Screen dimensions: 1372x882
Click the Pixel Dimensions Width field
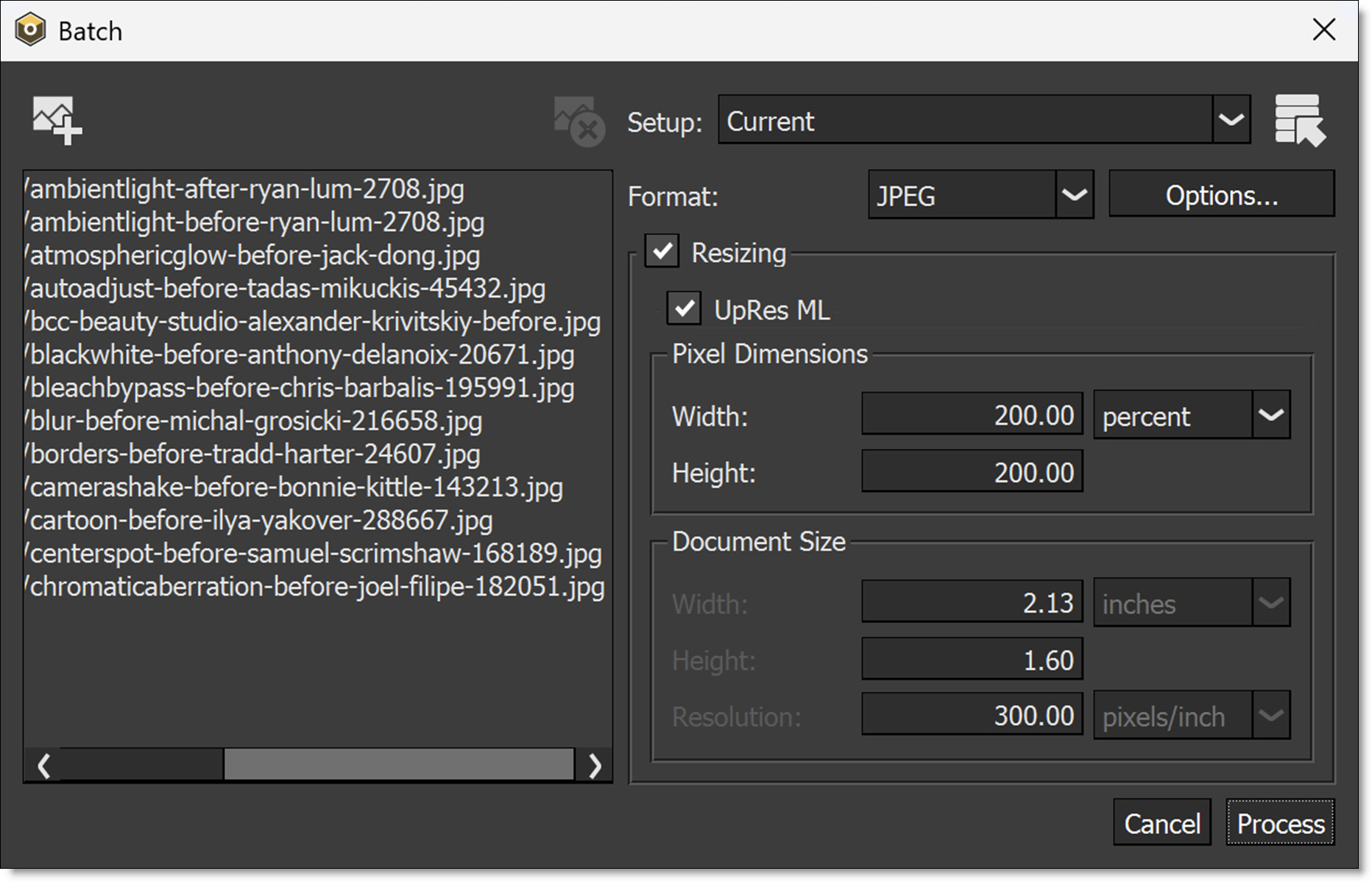pos(972,415)
